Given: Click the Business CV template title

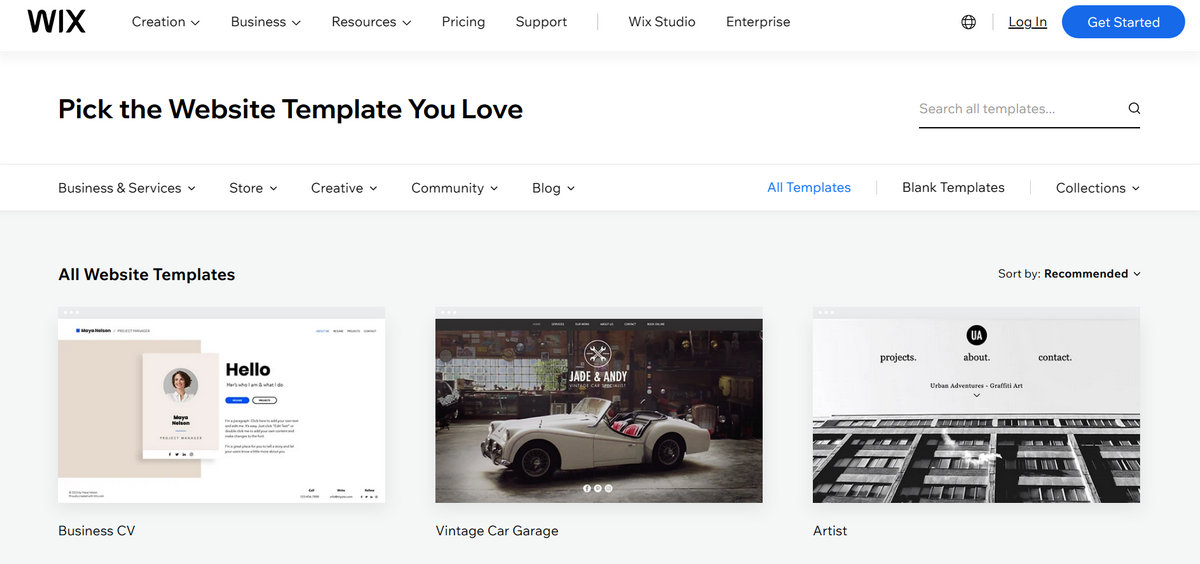Looking at the screenshot, I should (96, 531).
